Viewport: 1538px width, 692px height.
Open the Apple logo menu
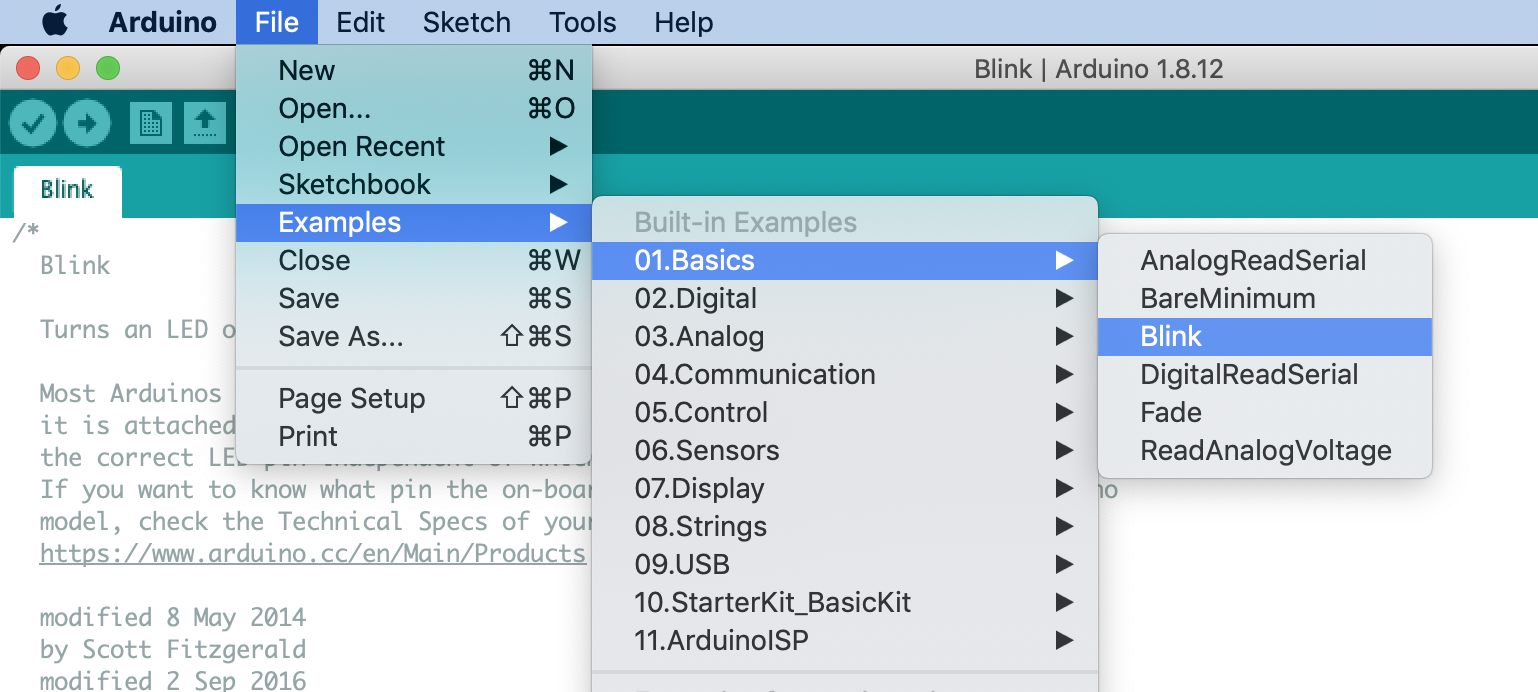point(55,22)
